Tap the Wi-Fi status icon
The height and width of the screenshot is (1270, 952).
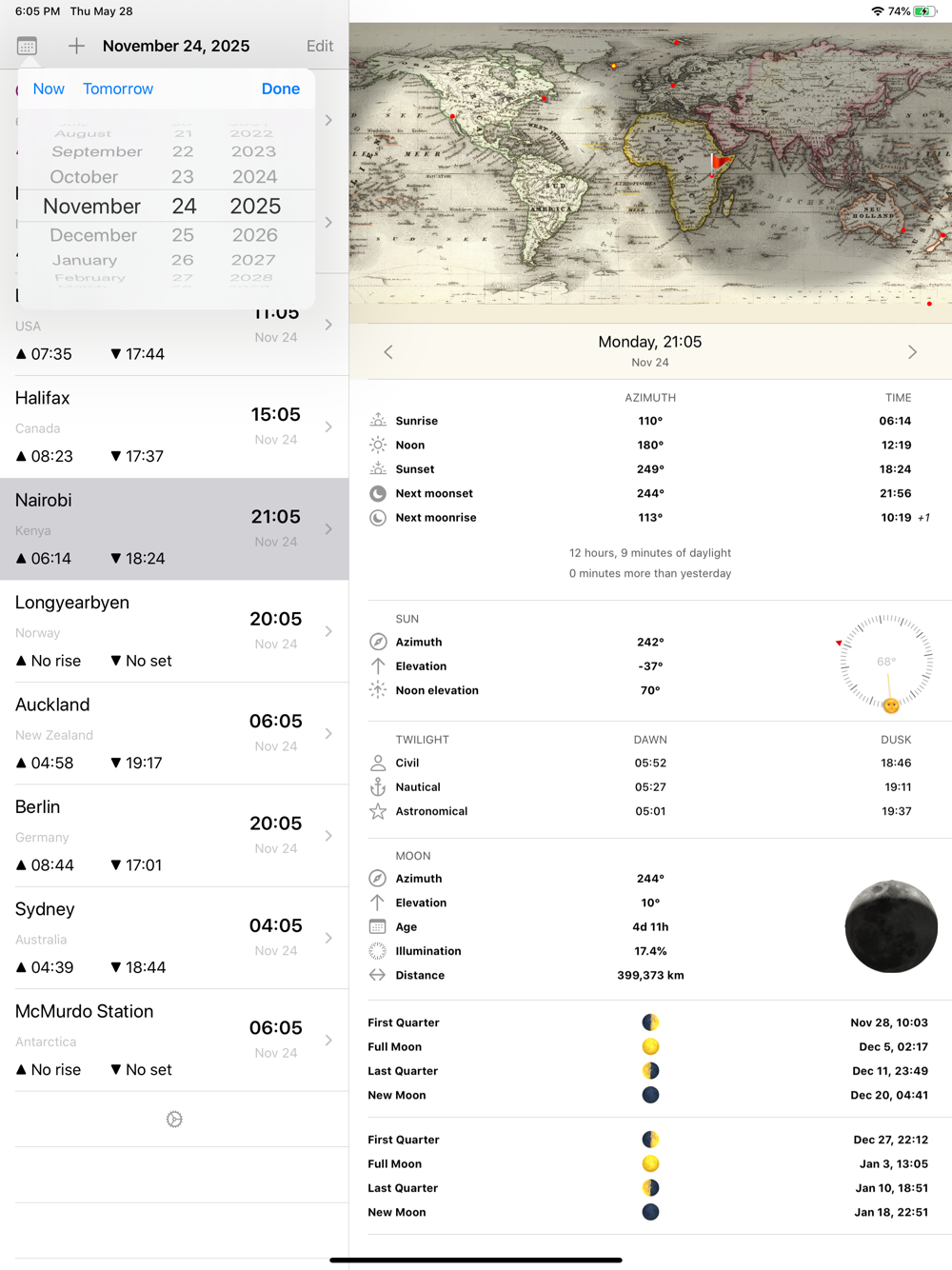point(877,11)
